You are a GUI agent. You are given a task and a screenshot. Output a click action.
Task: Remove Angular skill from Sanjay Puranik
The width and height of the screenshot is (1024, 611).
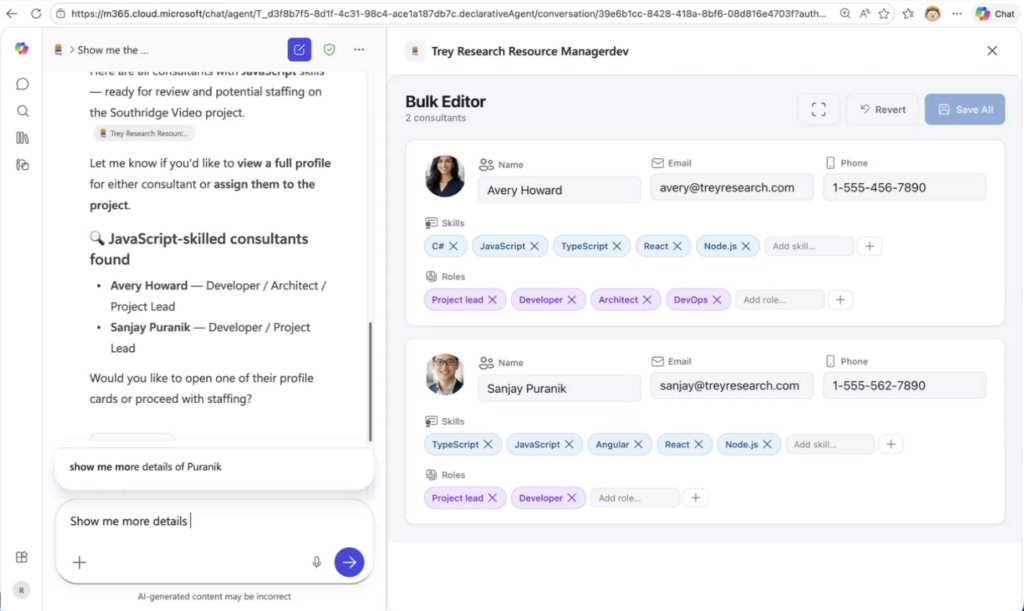[x=637, y=444]
